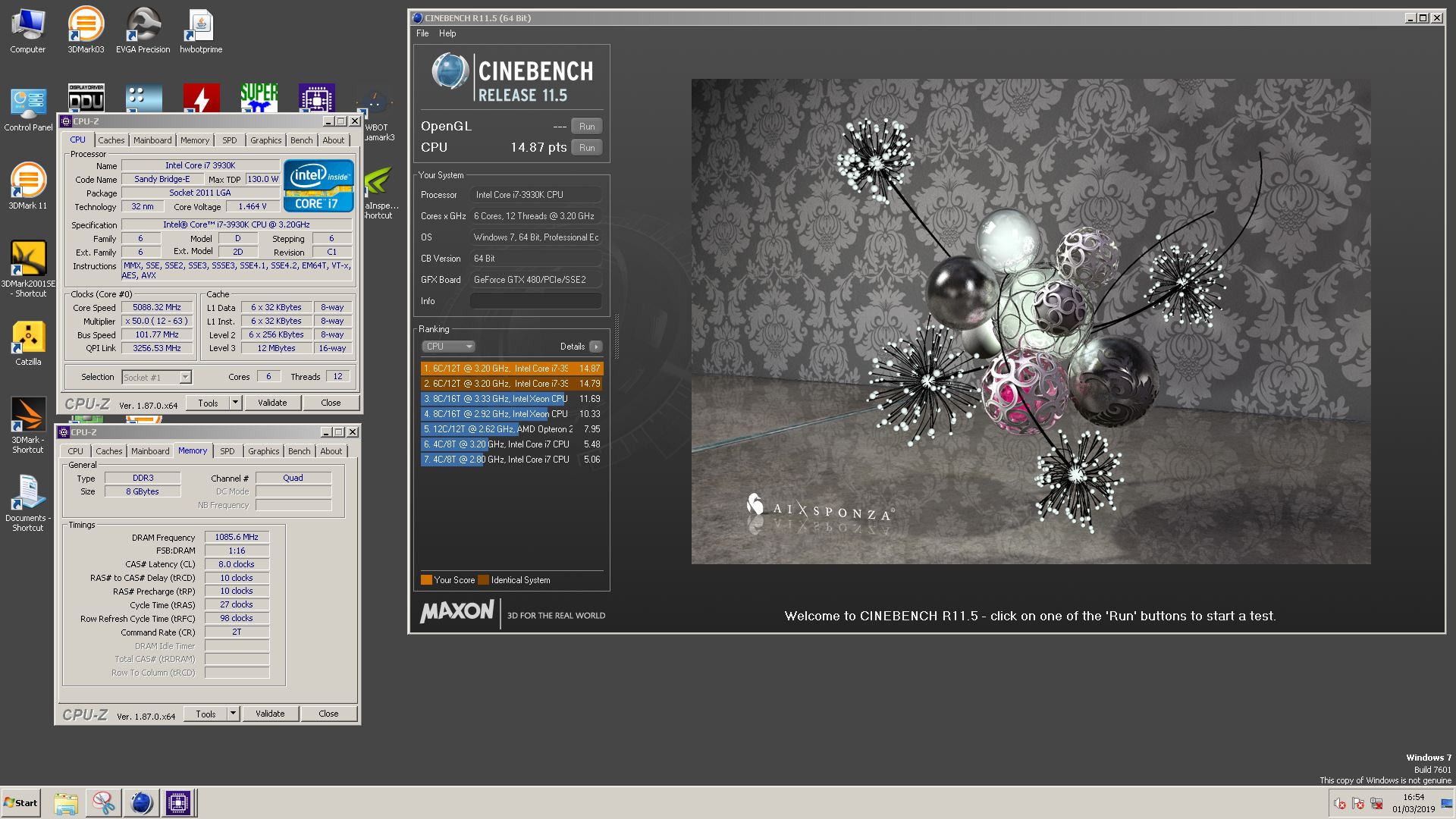Click the Info input field in Cinebench

coord(536,301)
